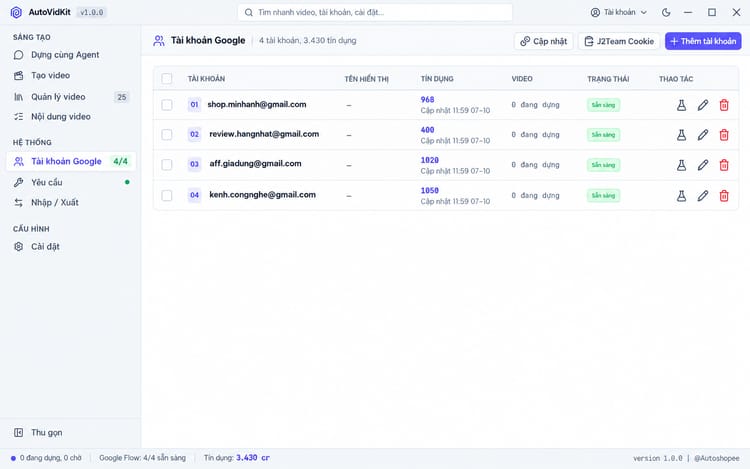Image resolution: width=750 pixels, height=469 pixels.
Task: Click the kenh.congnghe@gmail.com email text
Action: click(263, 195)
